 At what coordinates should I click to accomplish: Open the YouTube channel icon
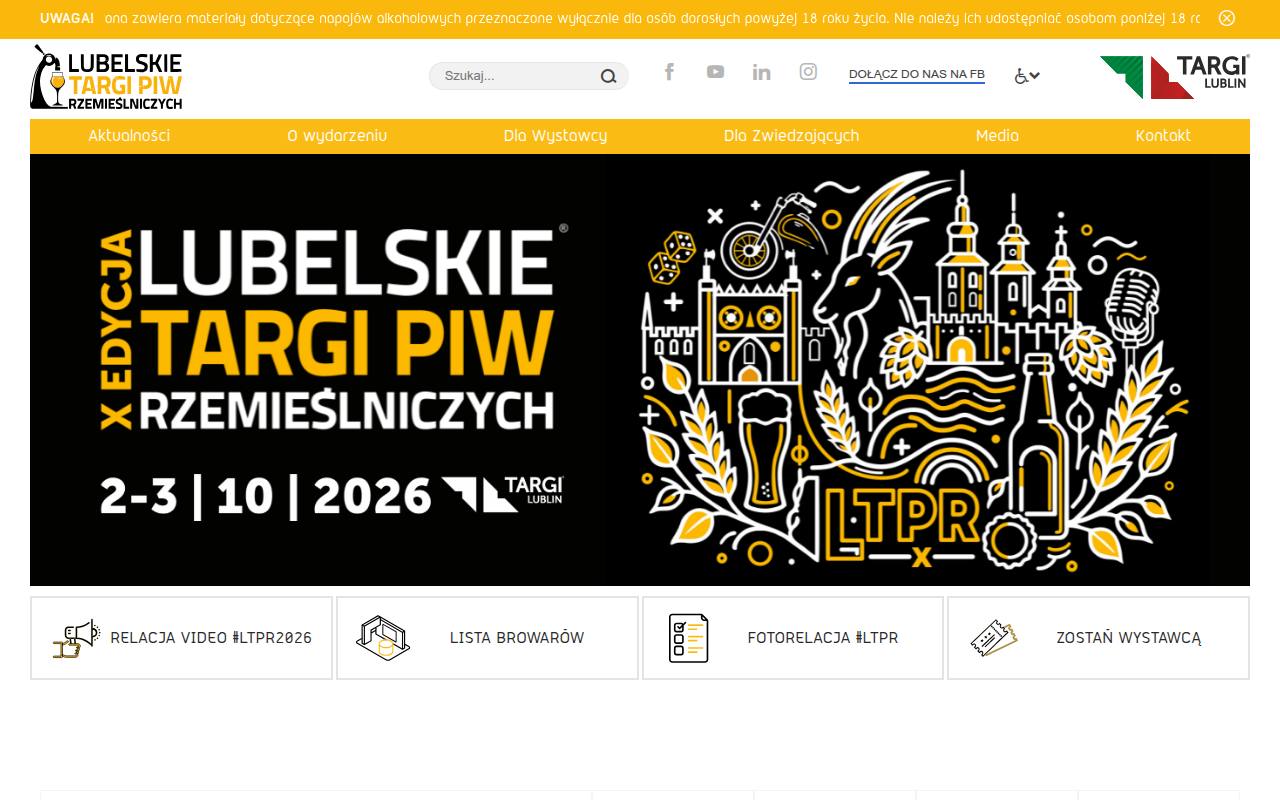click(715, 71)
